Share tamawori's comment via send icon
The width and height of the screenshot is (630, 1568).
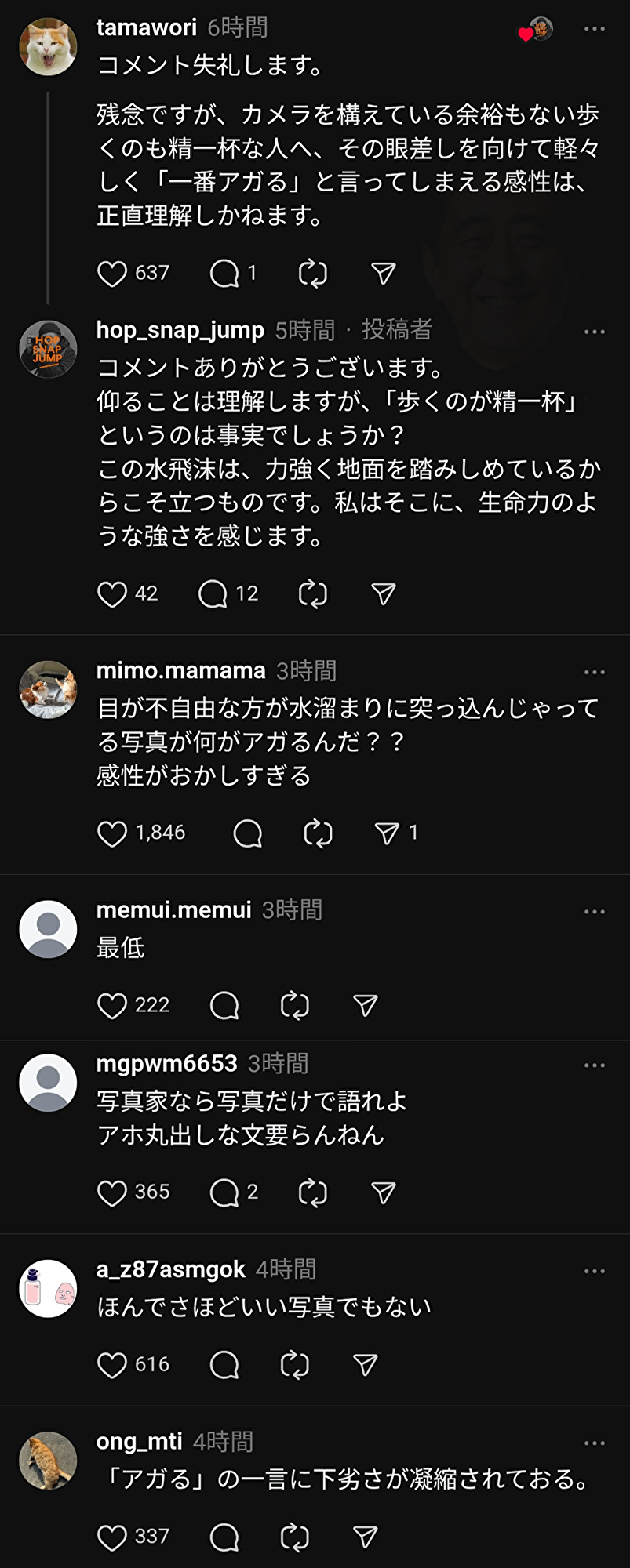click(383, 274)
